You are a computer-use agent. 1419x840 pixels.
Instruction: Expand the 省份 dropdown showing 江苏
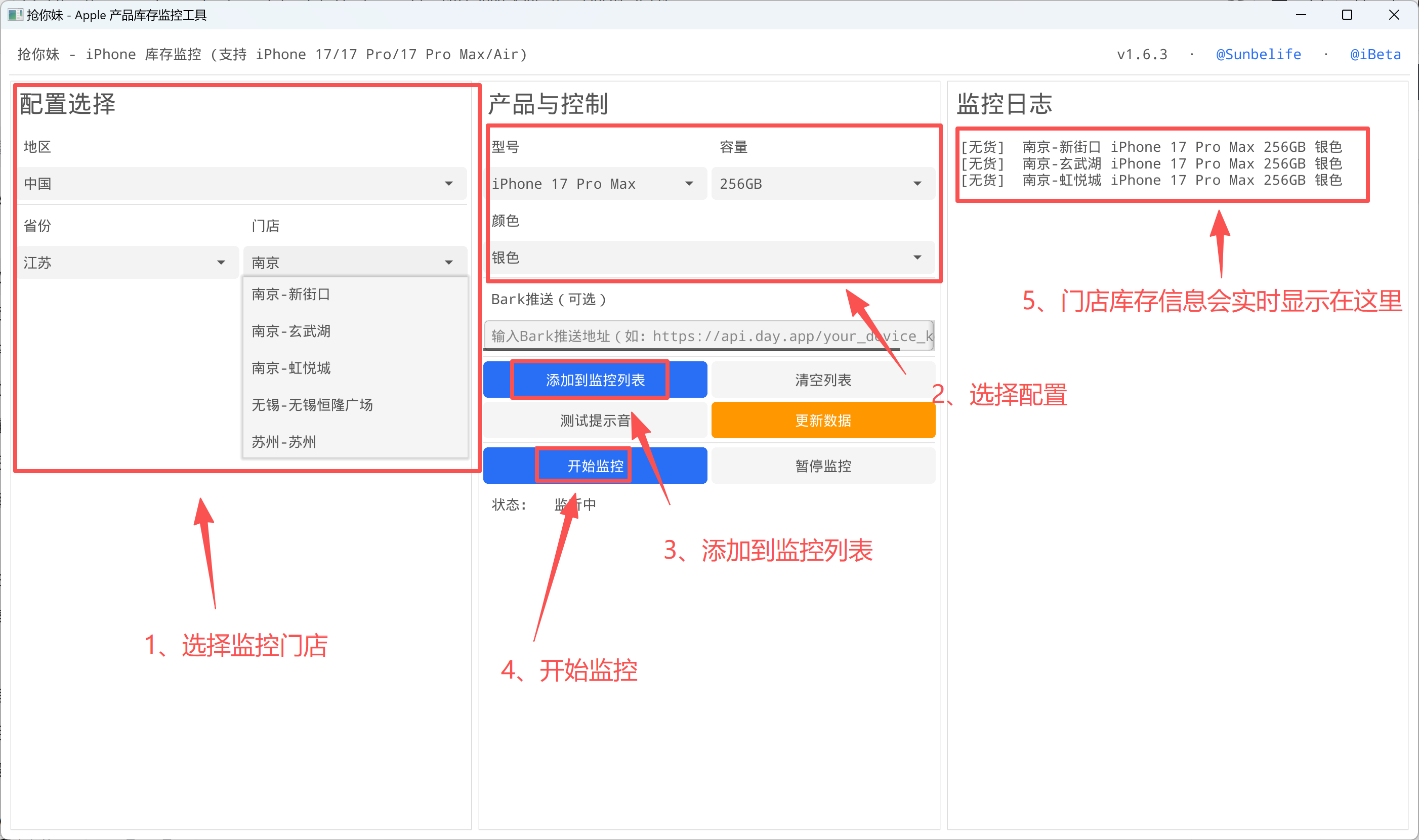tap(127, 263)
